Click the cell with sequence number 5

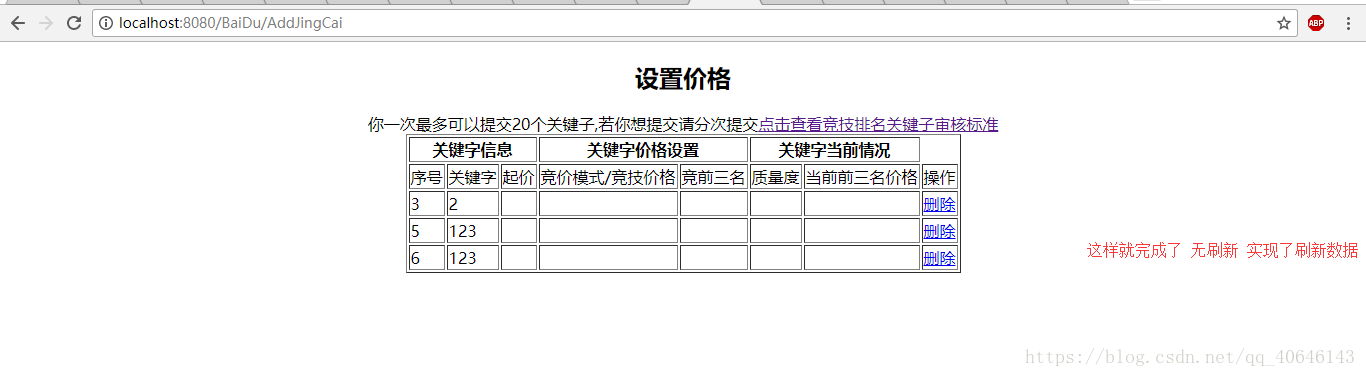point(427,231)
